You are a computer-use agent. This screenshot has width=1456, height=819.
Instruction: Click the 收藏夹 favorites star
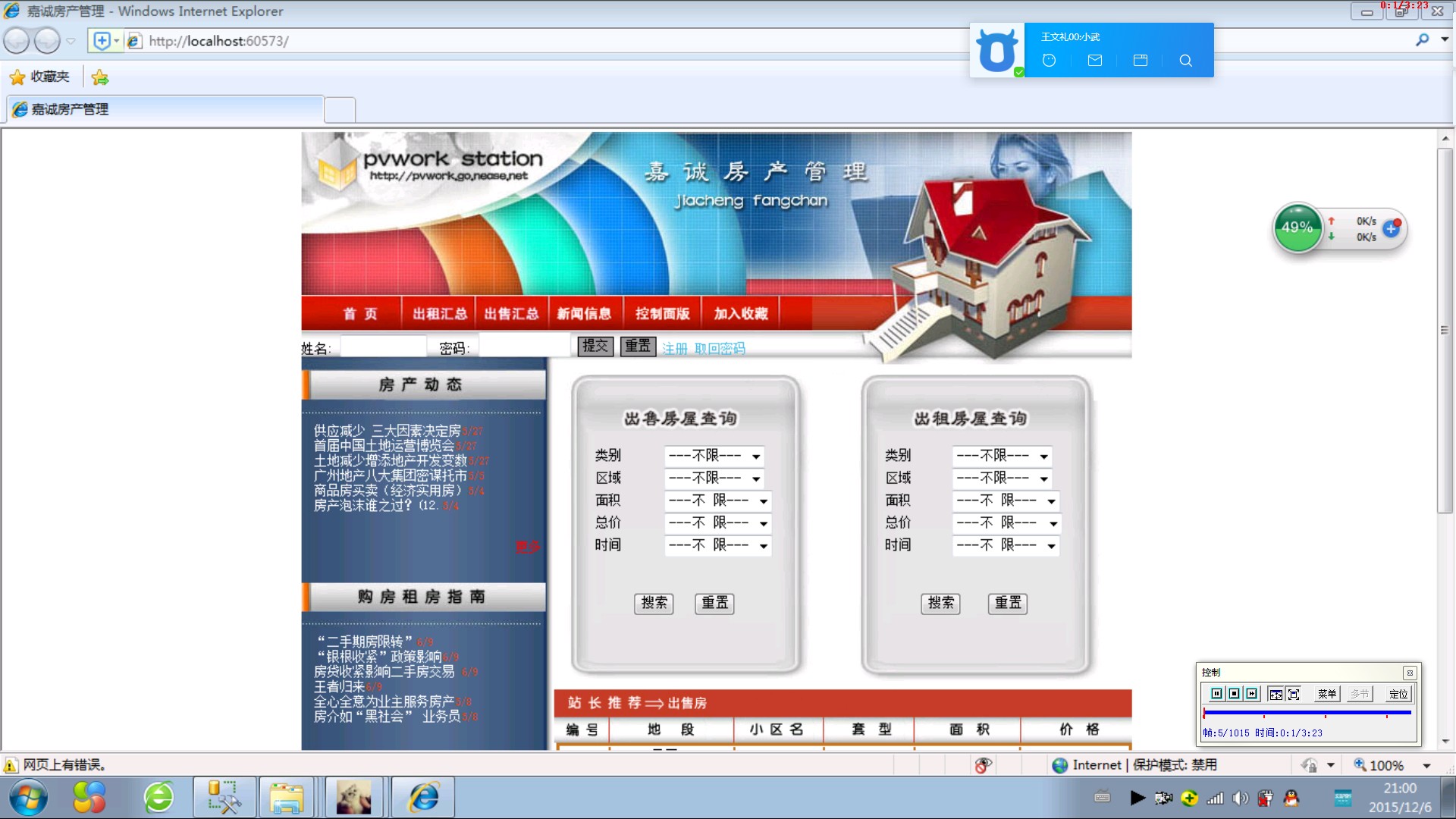pos(17,77)
